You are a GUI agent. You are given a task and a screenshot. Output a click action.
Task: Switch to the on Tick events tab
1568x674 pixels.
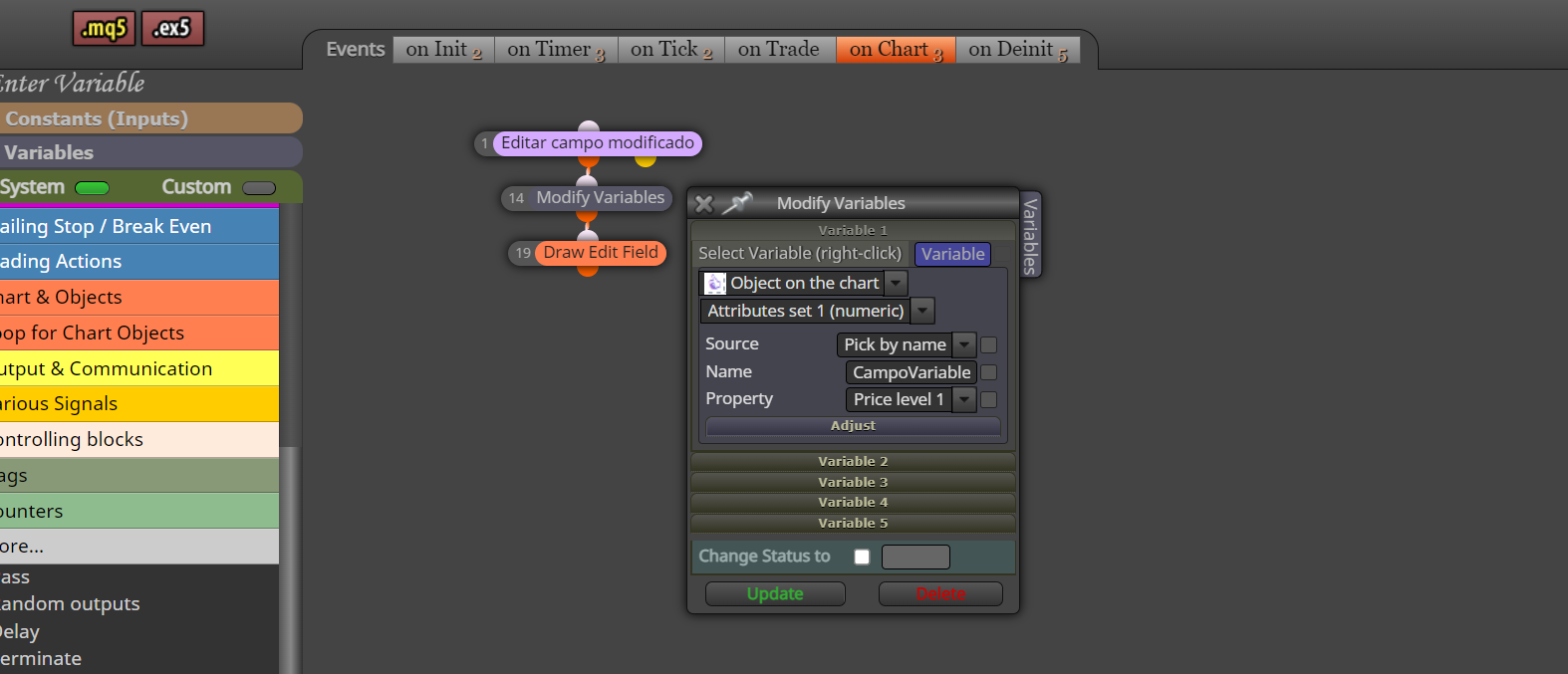[x=671, y=50]
